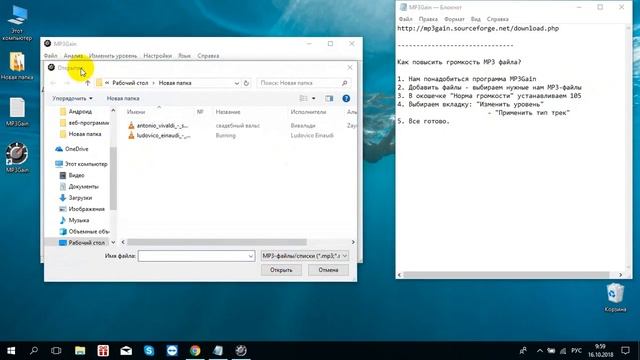Click the Отмена button

point(328,270)
